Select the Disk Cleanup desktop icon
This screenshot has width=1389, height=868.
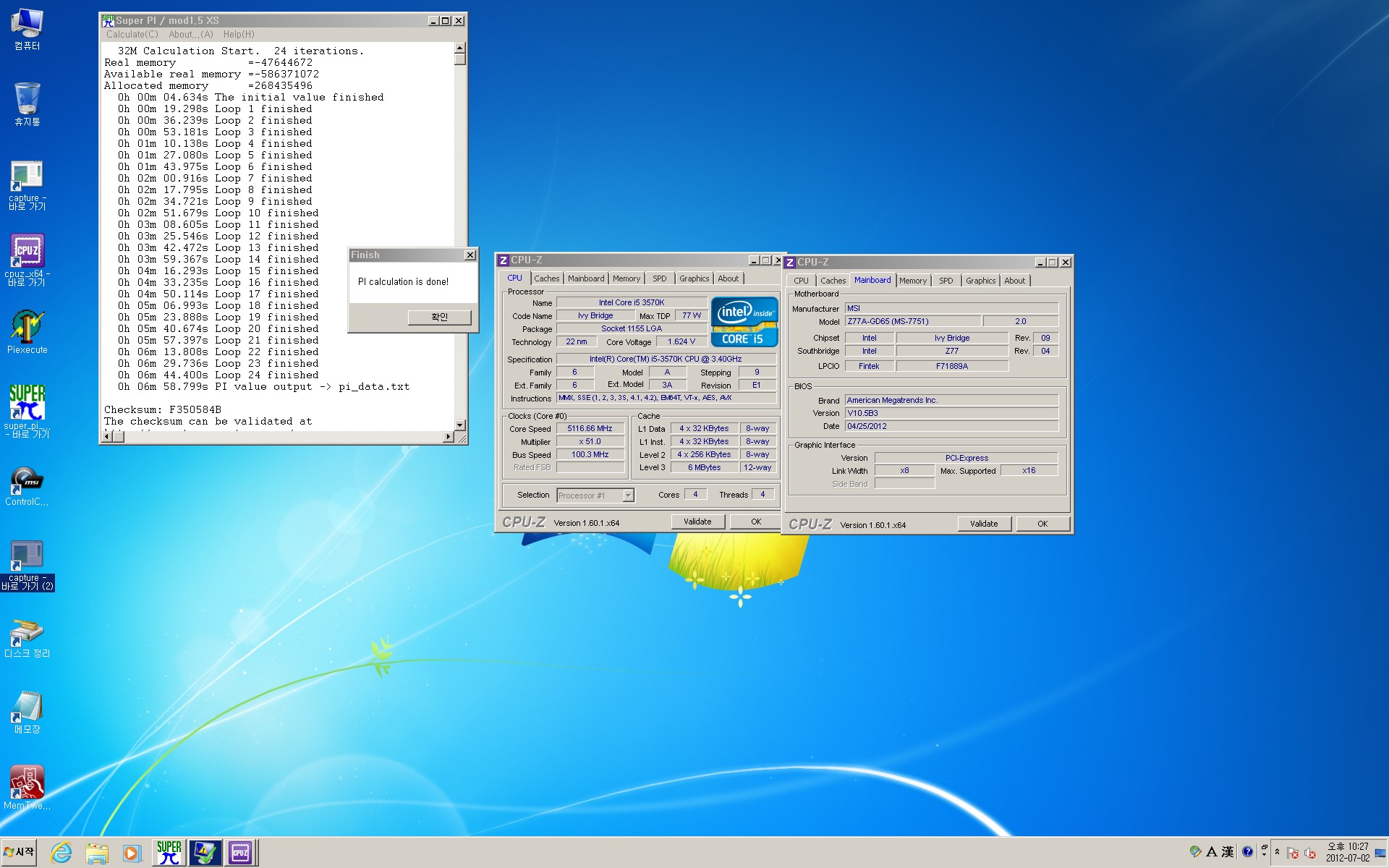pos(27,638)
